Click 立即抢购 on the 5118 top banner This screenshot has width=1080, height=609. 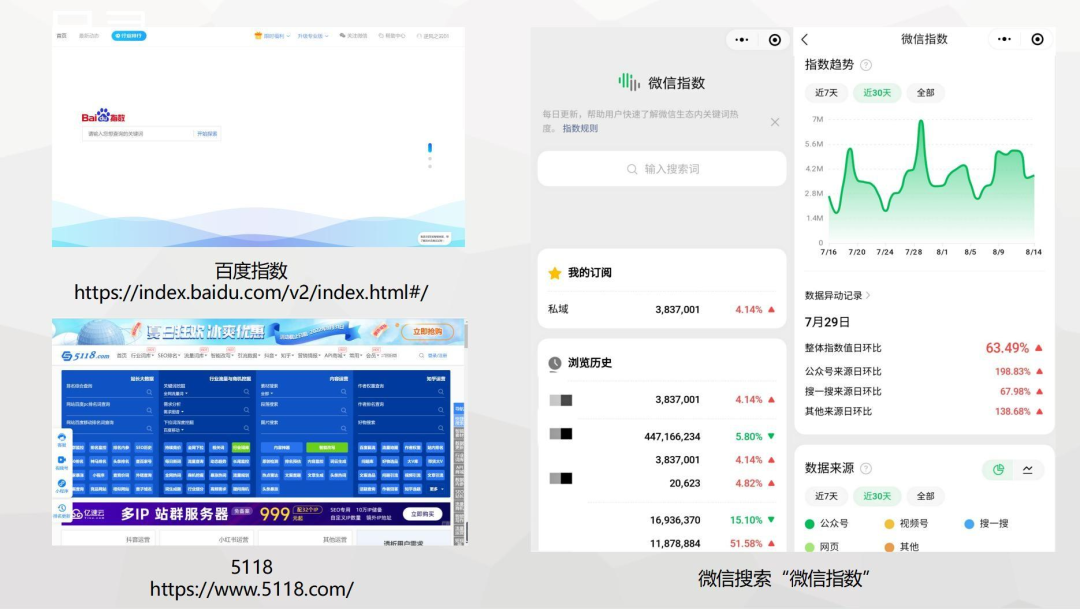tap(427, 331)
